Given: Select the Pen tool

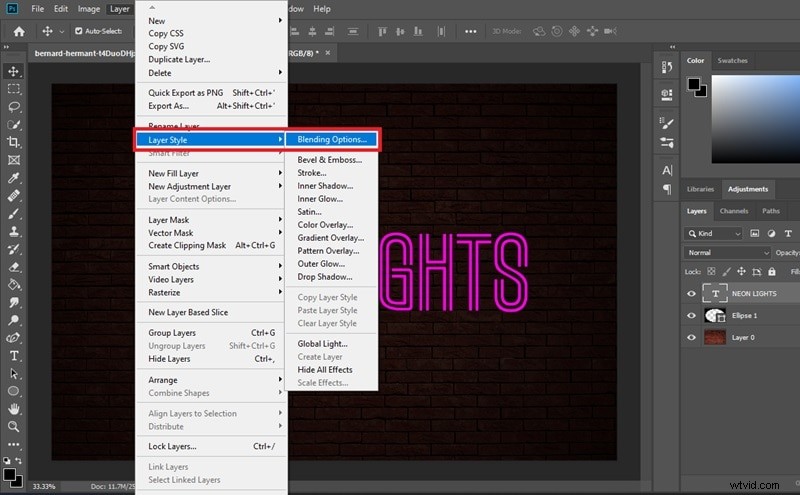Looking at the screenshot, I should click(x=14, y=338).
